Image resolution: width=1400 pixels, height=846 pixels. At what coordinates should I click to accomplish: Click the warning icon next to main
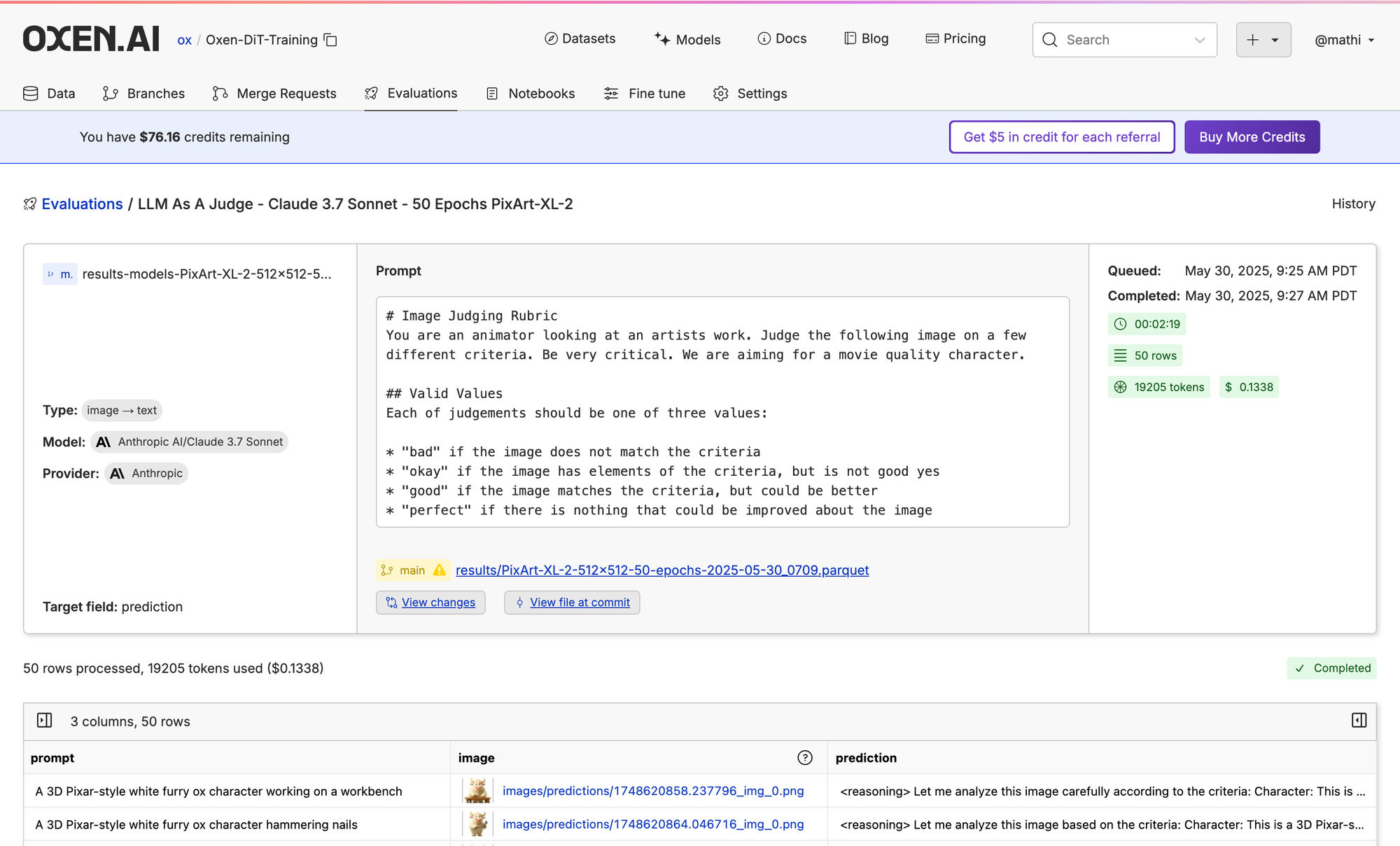click(x=440, y=570)
